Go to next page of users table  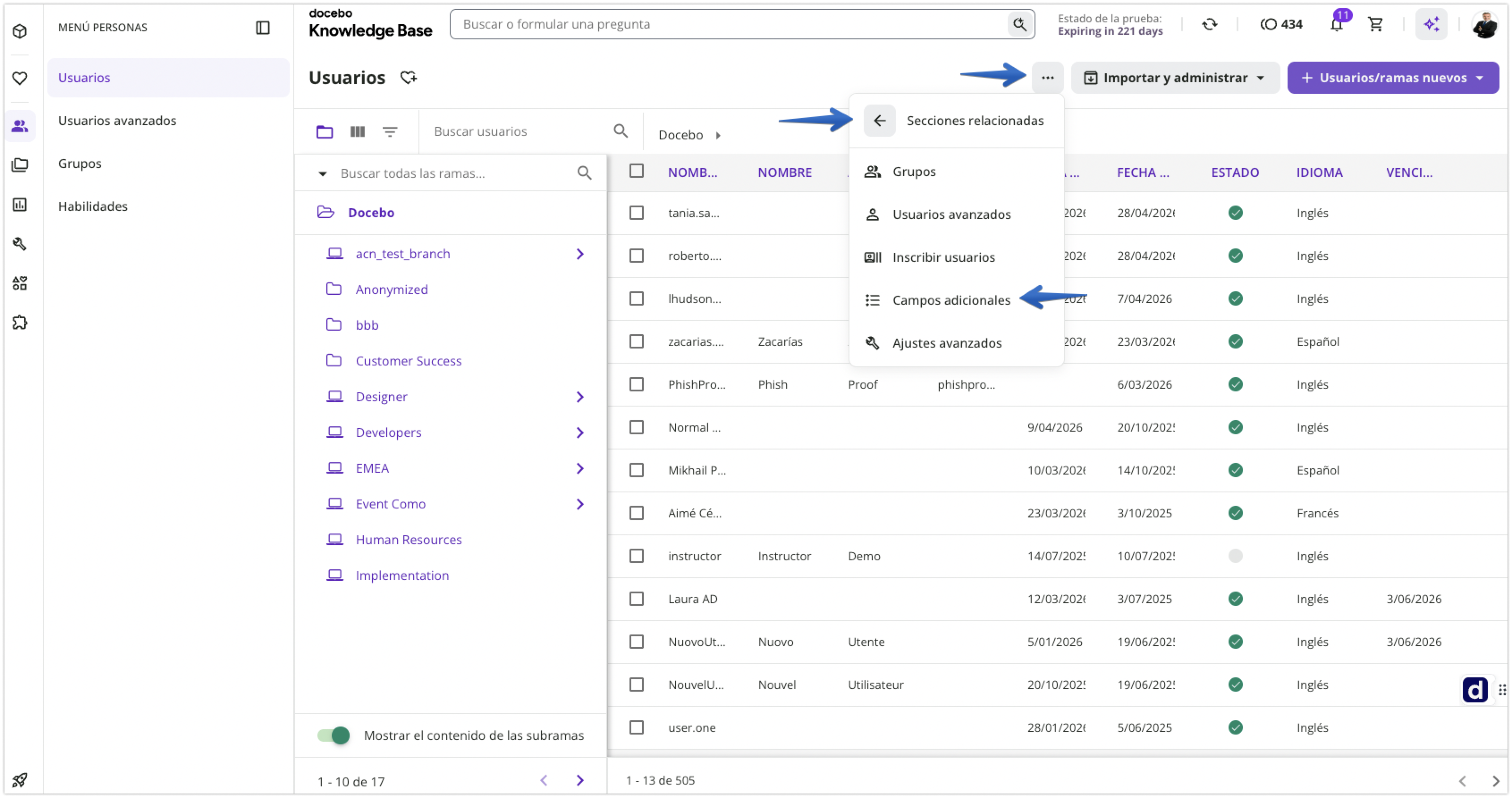[1495, 781]
